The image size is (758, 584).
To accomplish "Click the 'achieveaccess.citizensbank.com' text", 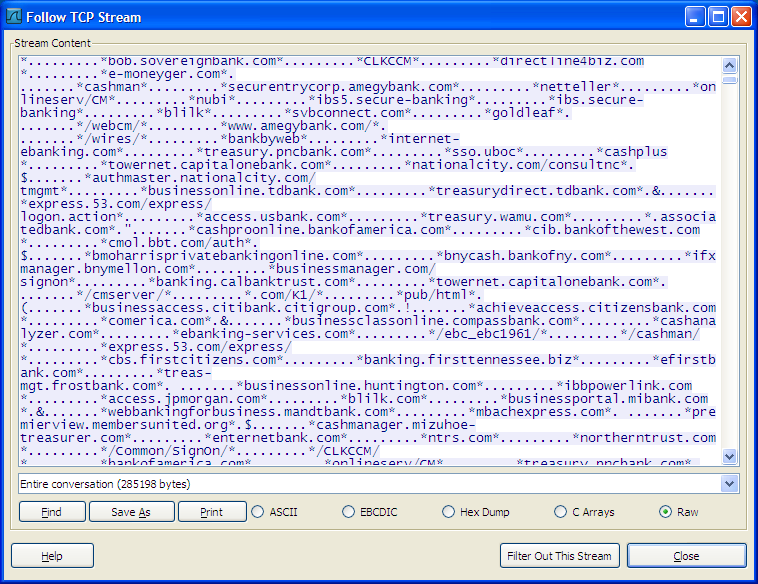I will [596, 307].
